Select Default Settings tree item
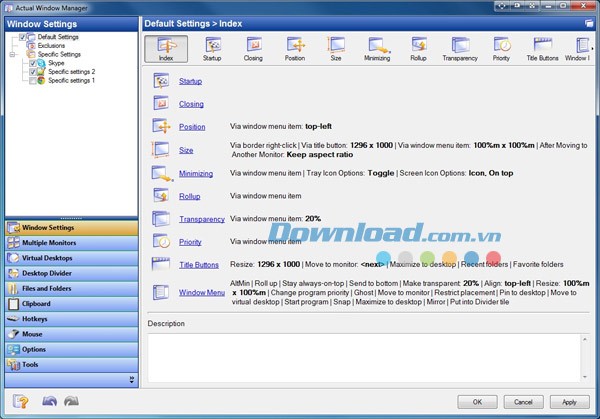 pos(58,37)
